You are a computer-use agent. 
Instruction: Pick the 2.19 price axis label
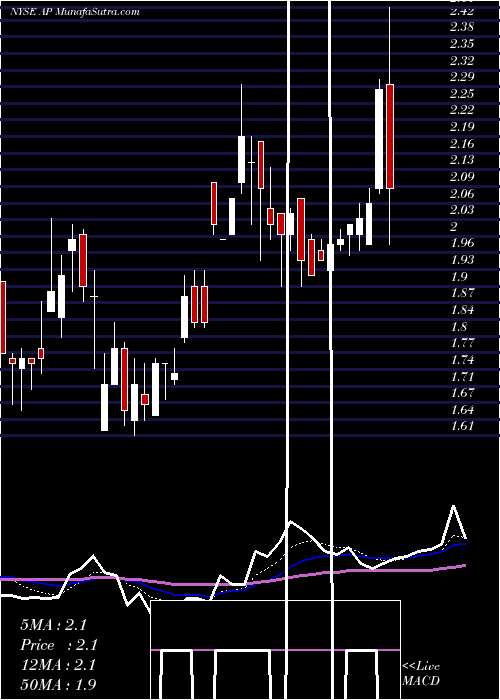(x=462, y=127)
